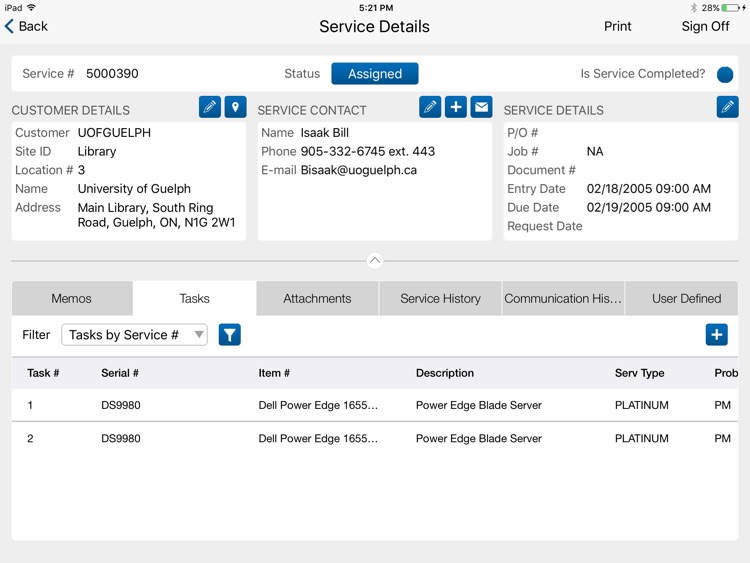The width and height of the screenshot is (750, 563).
Task: Open Communication History tab
Action: point(563,298)
